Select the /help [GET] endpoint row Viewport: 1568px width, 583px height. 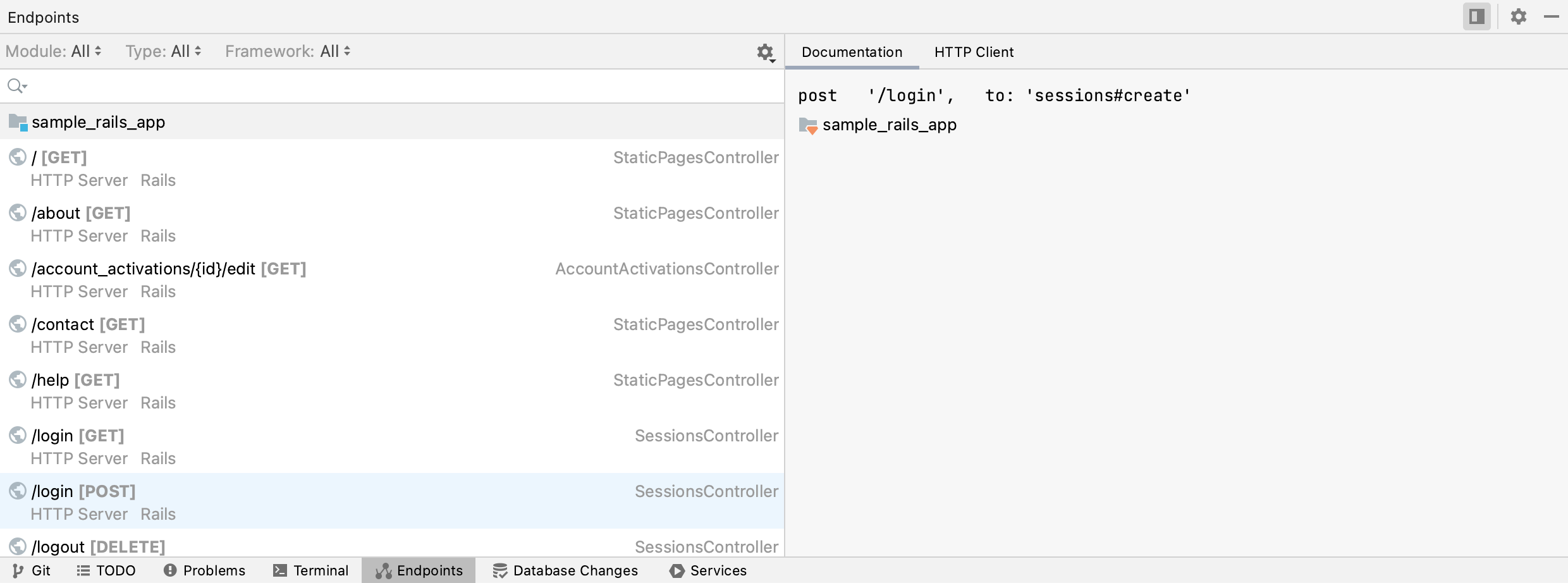pyautogui.click(x=76, y=379)
